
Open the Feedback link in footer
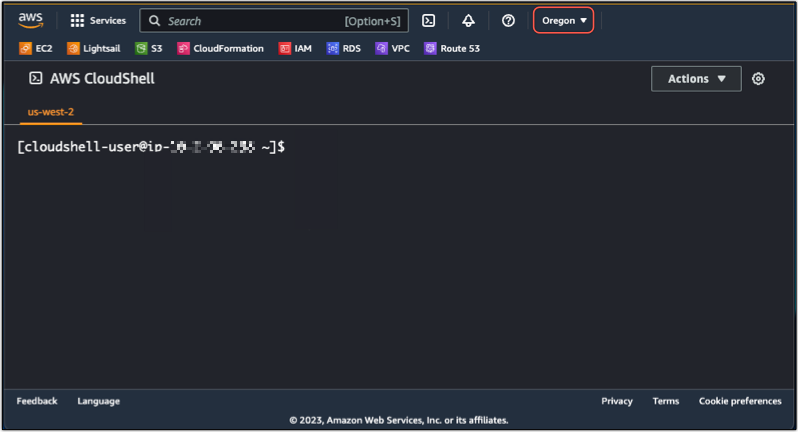point(37,401)
